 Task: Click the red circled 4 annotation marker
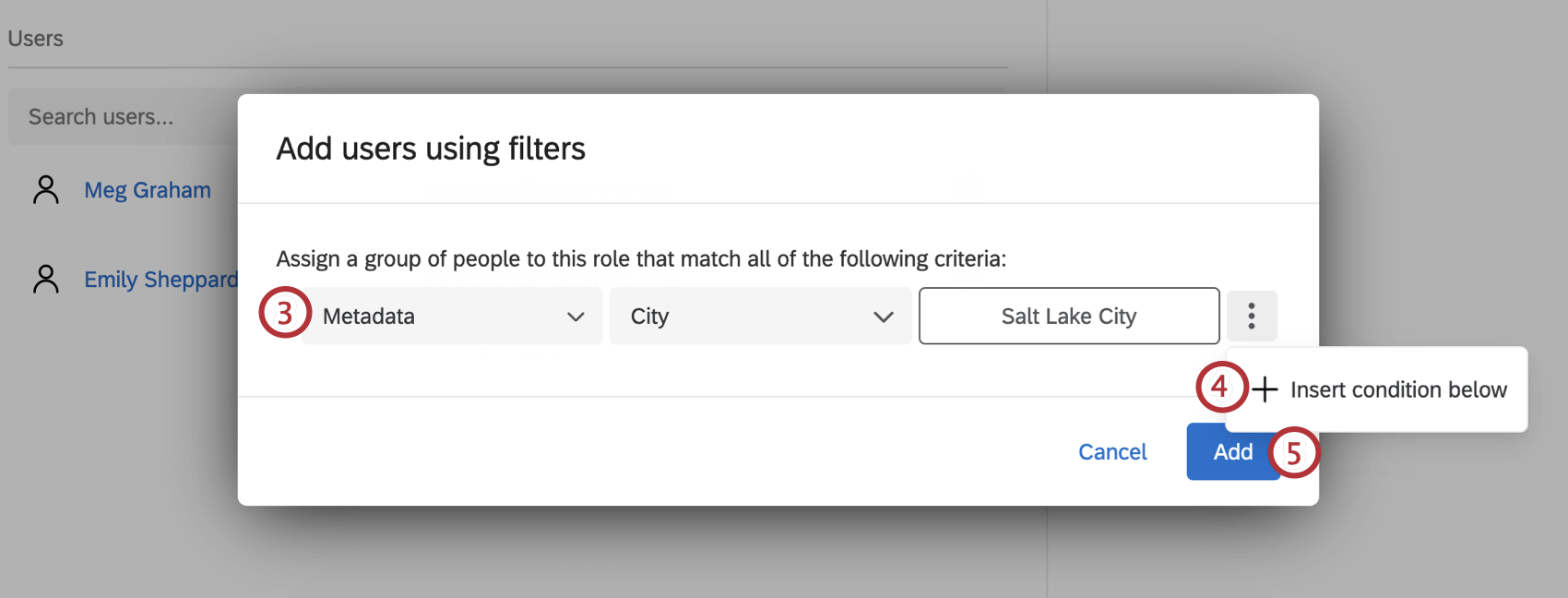(1219, 389)
